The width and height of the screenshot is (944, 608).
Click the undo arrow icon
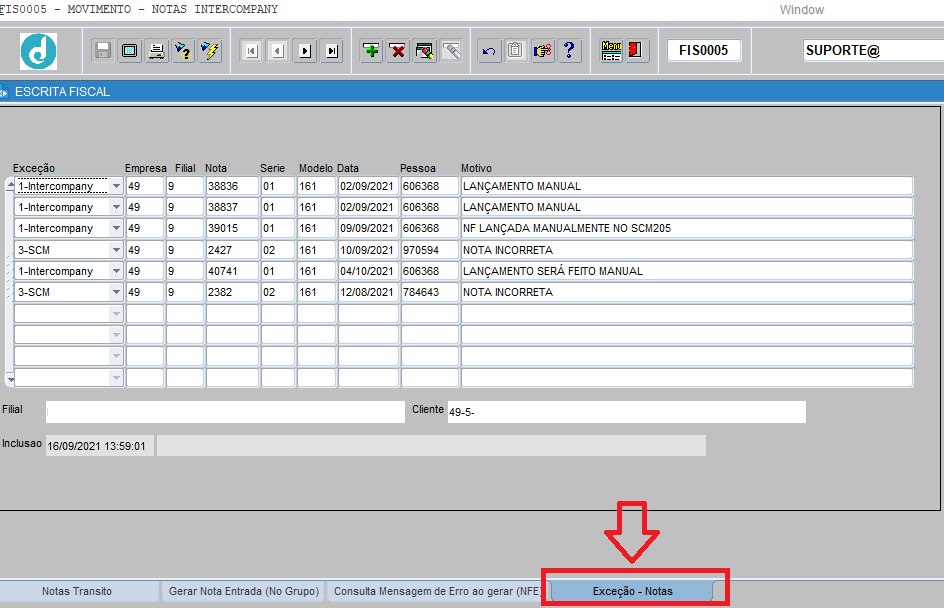point(489,51)
